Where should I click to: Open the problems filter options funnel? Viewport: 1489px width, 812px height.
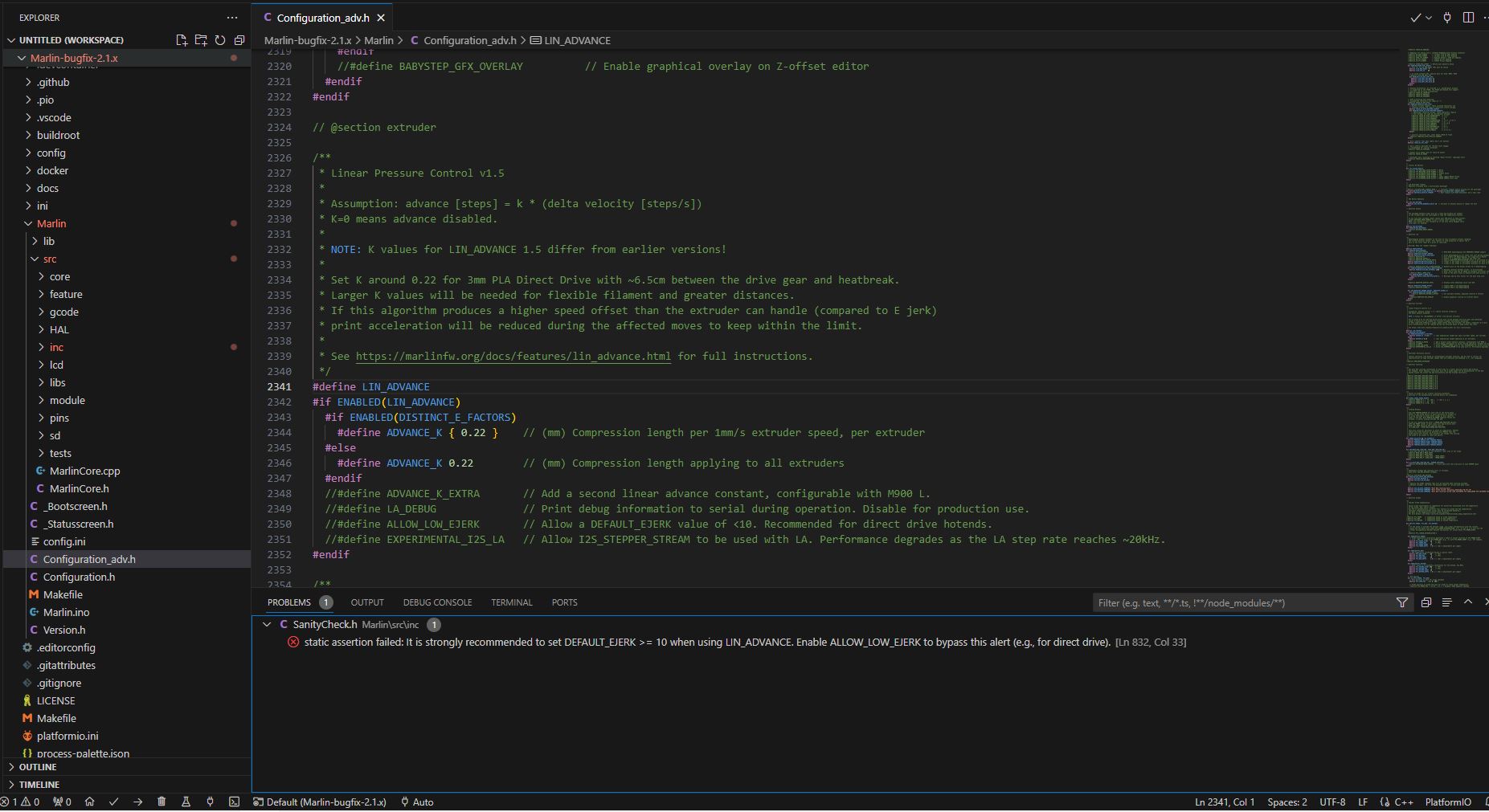coord(1402,602)
